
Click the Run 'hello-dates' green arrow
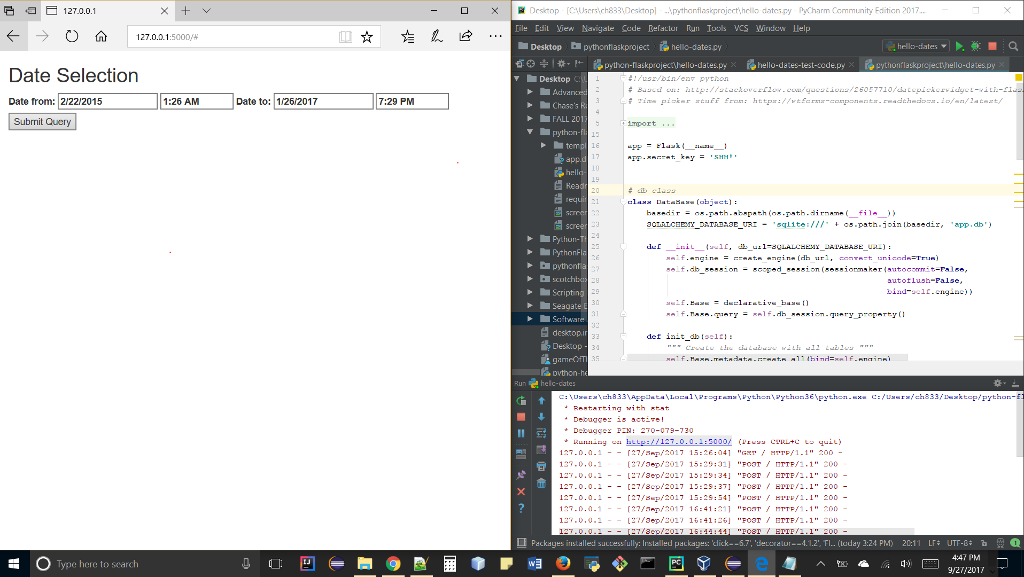(959, 46)
